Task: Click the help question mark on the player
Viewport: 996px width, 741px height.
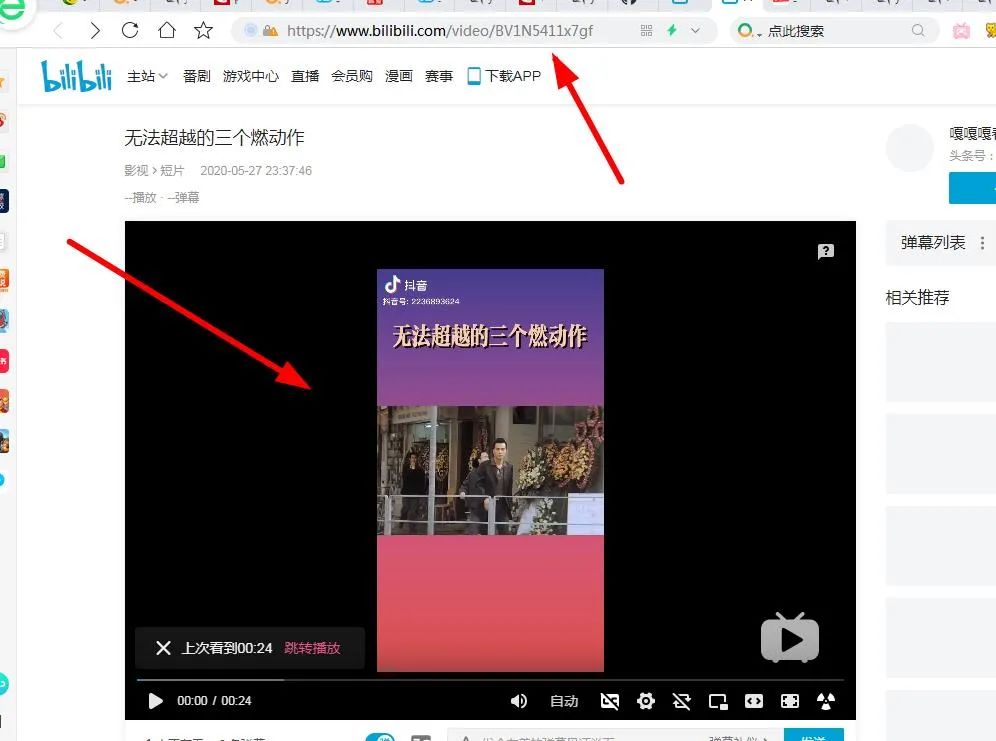Action: coord(826,251)
